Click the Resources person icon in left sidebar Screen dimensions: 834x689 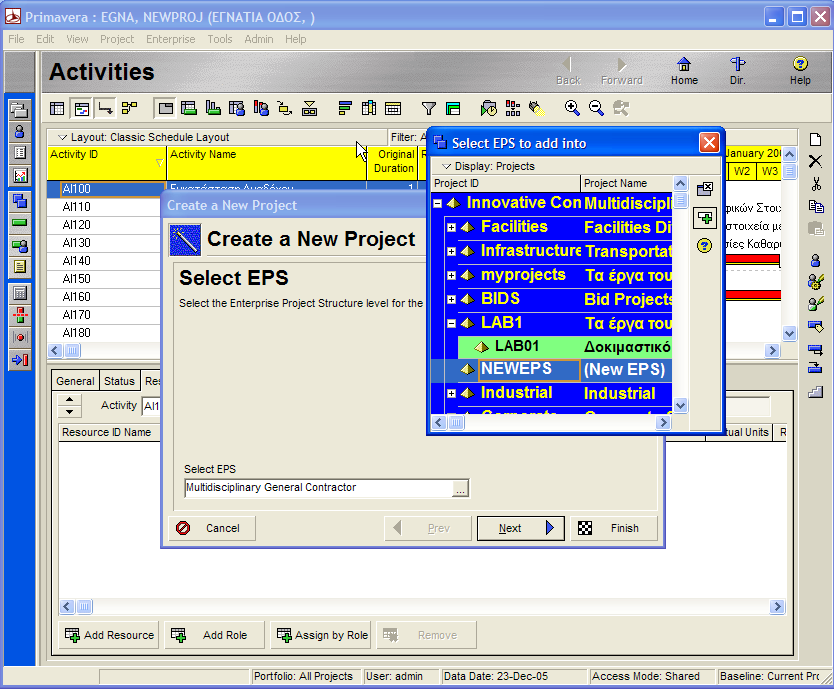(x=20, y=131)
